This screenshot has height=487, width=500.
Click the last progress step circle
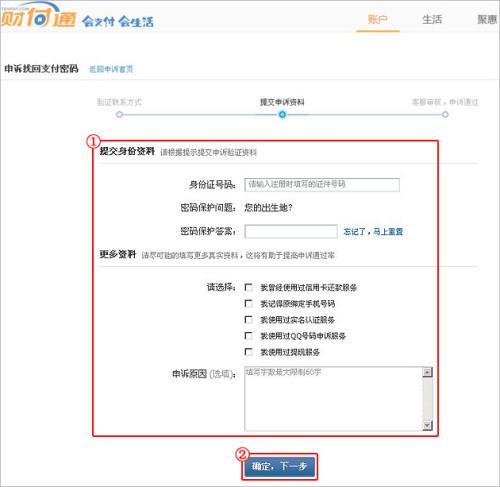click(x=445, y=115)
